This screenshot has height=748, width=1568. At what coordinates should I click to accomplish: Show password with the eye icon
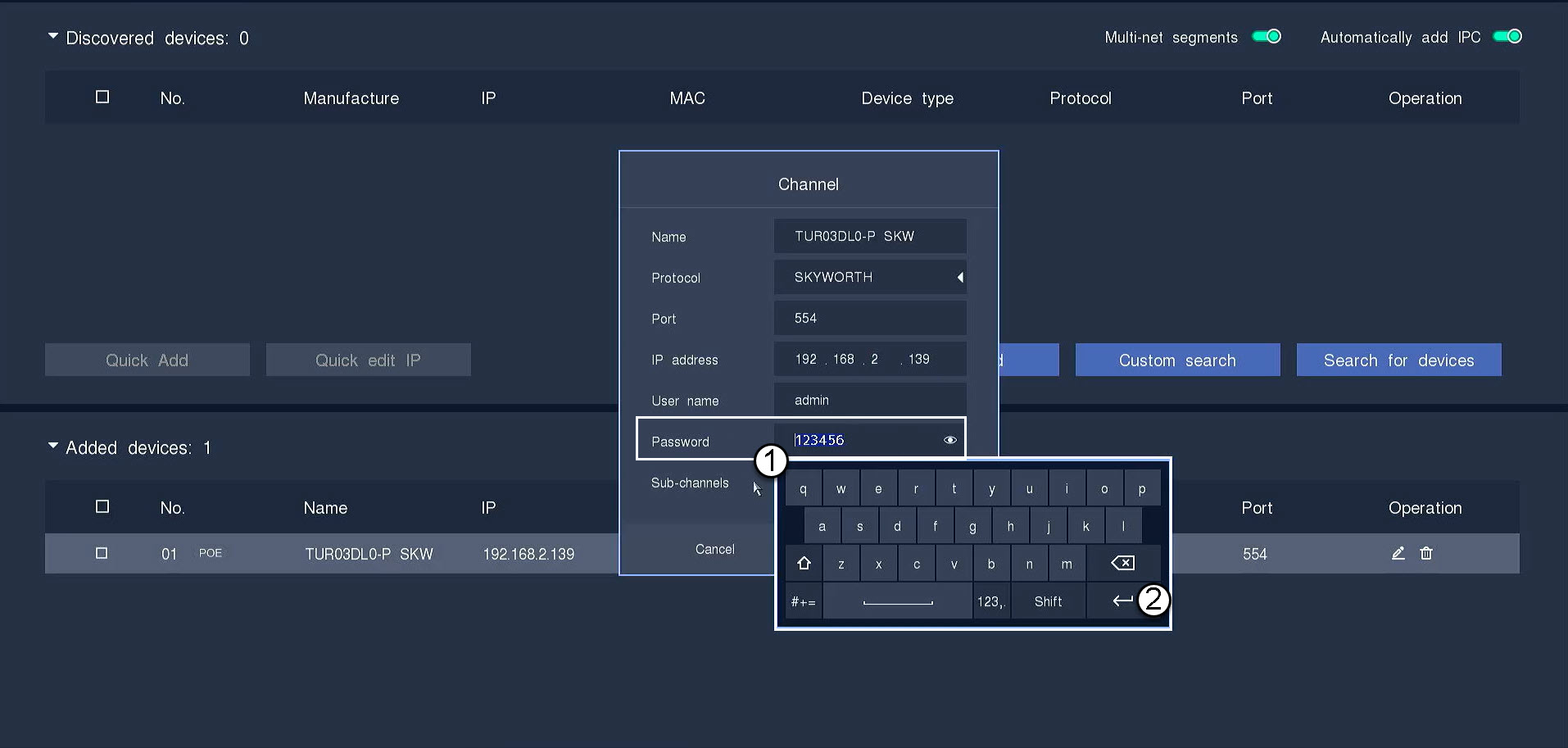[949, 440]
